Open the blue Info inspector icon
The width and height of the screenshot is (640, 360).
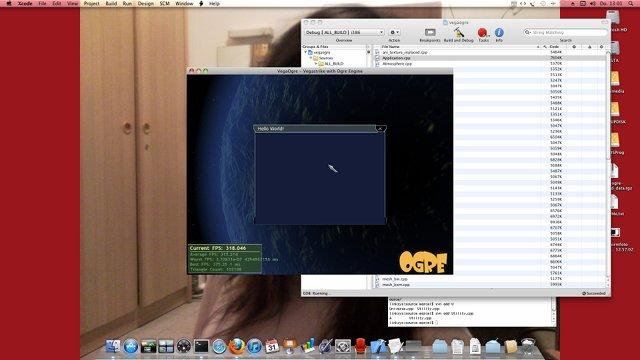[499, 32]
